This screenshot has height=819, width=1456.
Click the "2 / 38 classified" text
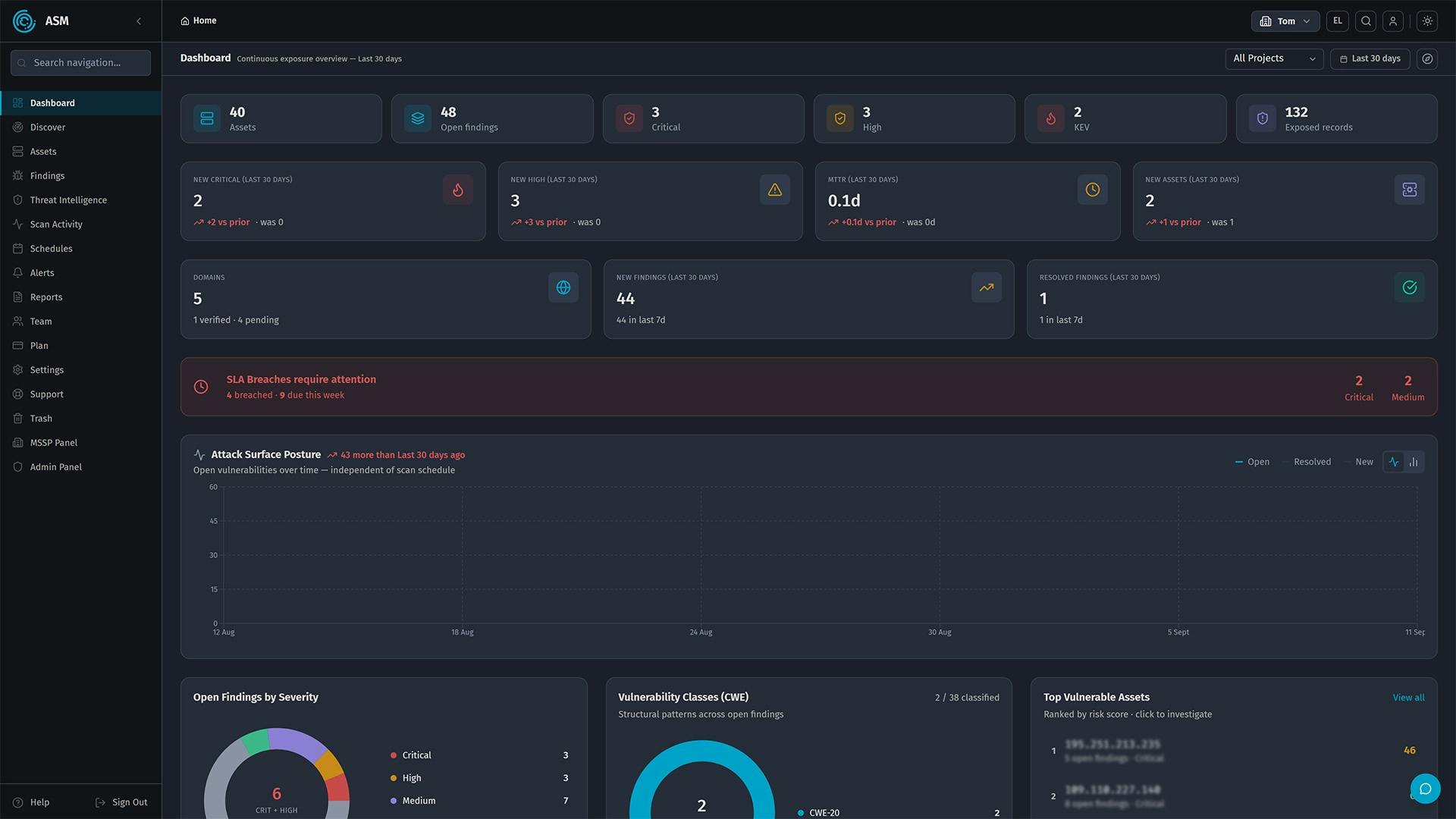pyautogui.click(x=967, y=698)
